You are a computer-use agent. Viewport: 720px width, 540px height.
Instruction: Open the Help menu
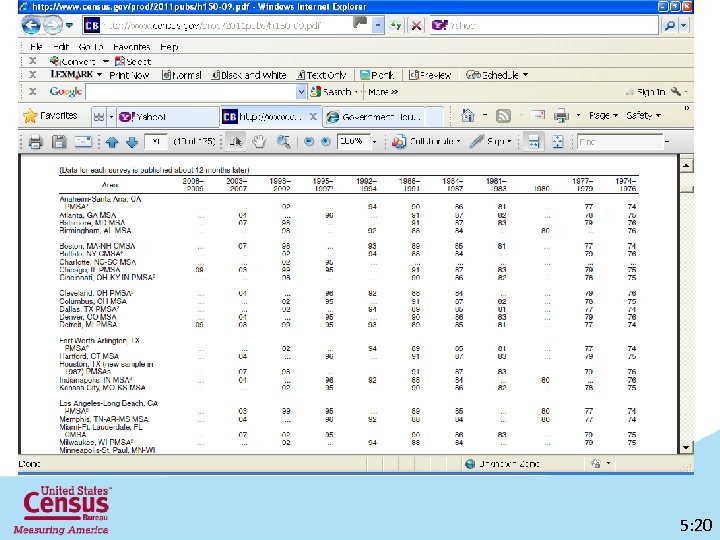[169, 47]
